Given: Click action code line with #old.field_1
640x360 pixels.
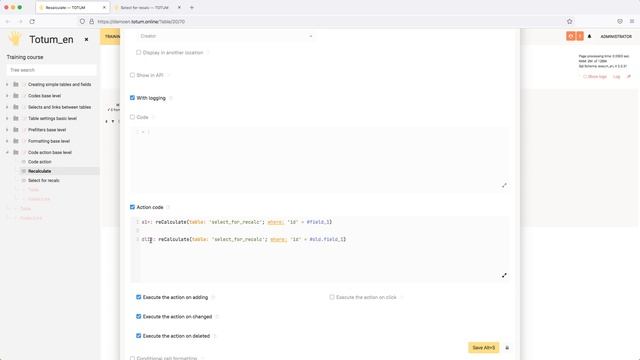Looking at the screenshot, I should [x=244, y=239].
